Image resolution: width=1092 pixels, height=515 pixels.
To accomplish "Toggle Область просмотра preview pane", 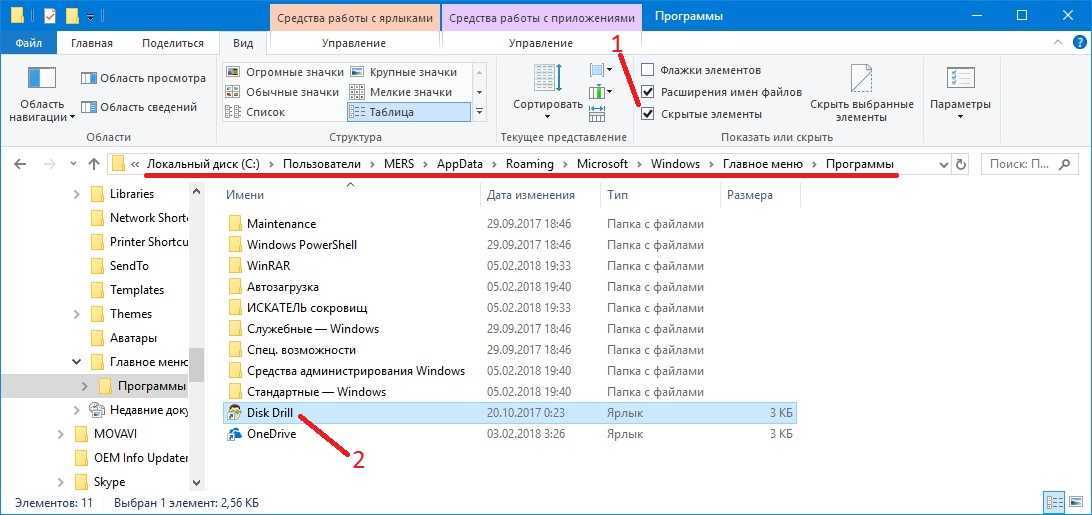I will [x=143, y=78].
